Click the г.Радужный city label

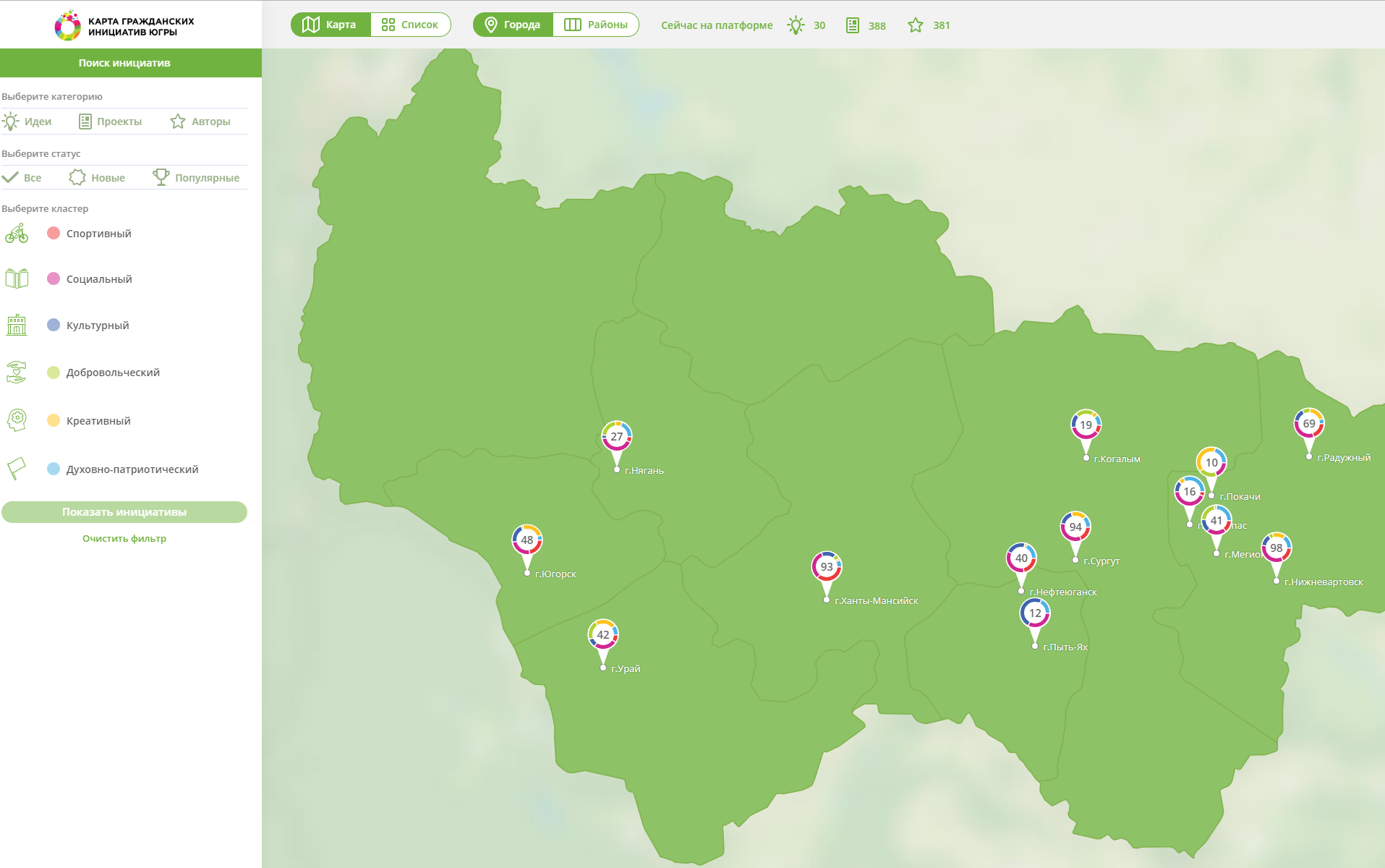coord(1344,458)
